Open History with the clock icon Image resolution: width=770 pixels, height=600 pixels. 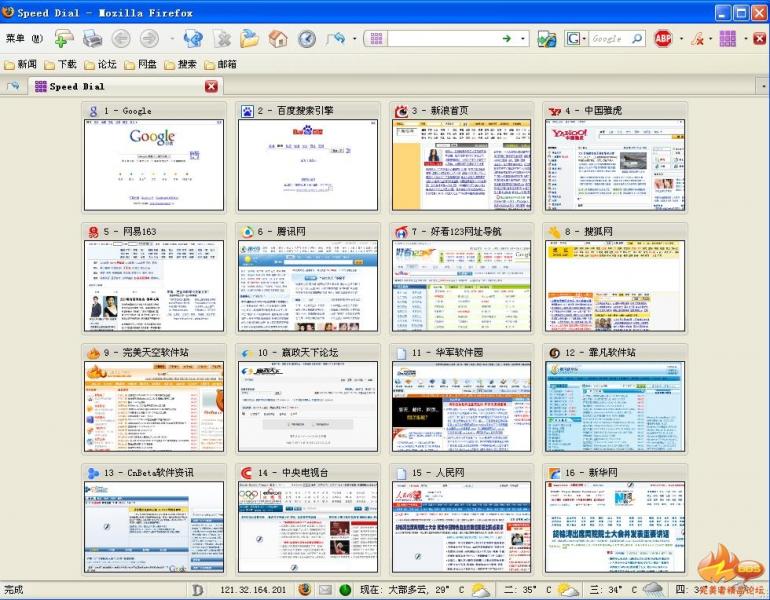tap(307, 38)
